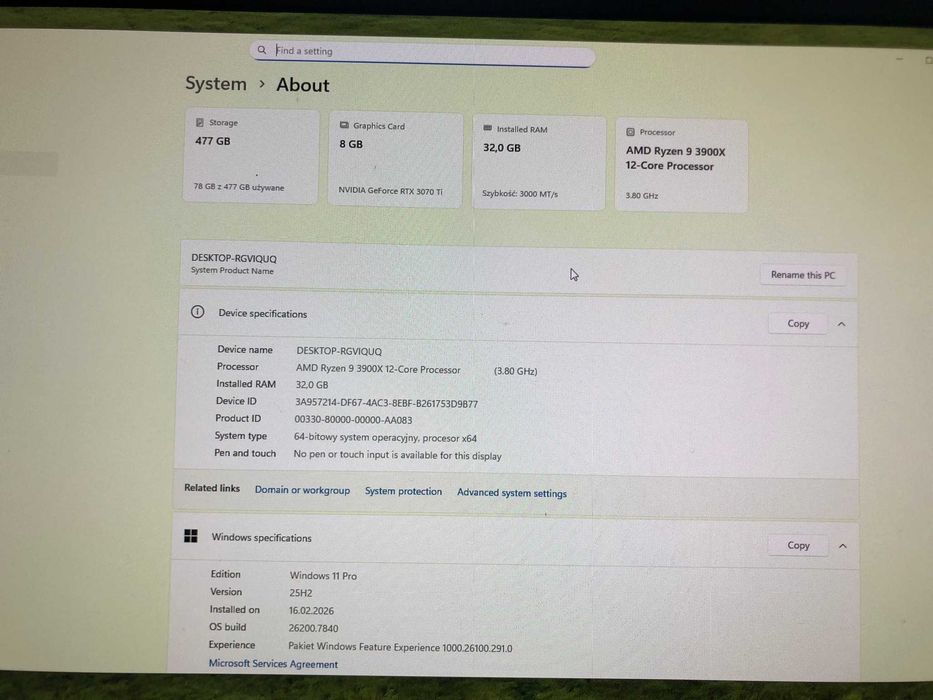
Task: Select the OS build value 26200.7840
Action: (313, 628)
